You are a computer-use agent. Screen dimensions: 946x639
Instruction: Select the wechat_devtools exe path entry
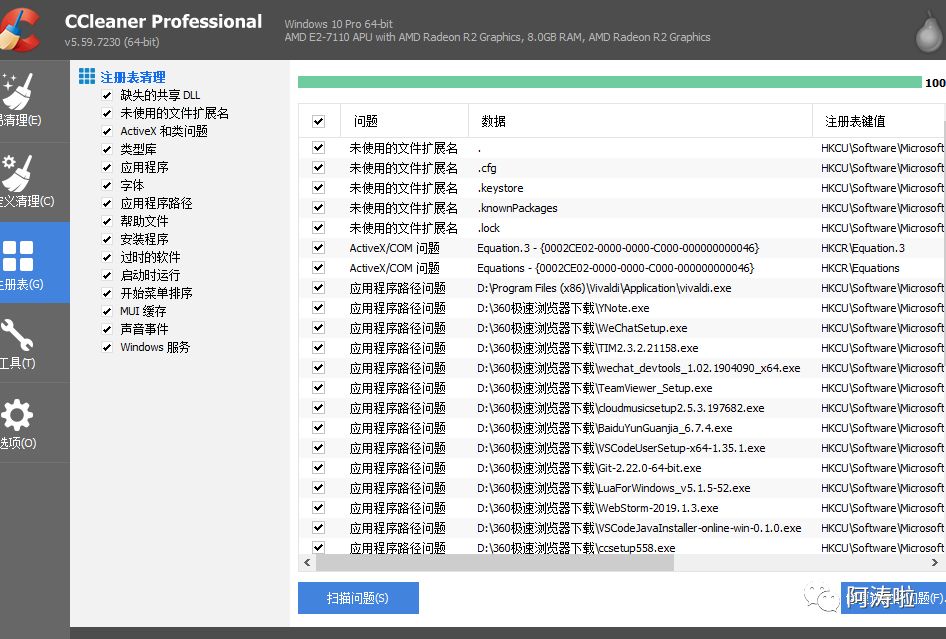(638, 368)
